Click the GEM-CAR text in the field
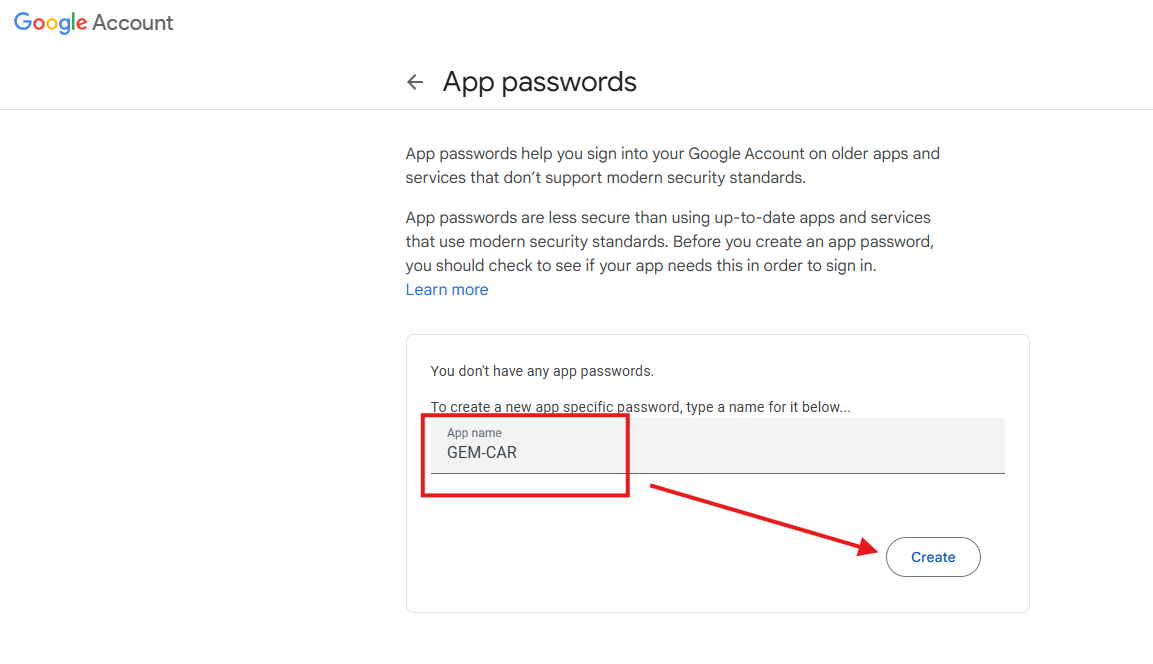Viewport: 1153px width, 664px height. pos(482,453)
